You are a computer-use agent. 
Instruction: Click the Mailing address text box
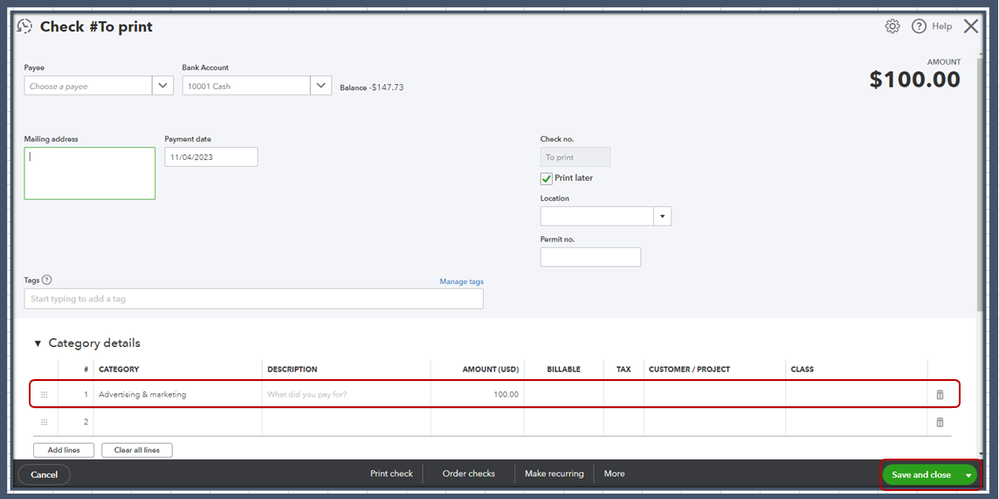point(90,173)
